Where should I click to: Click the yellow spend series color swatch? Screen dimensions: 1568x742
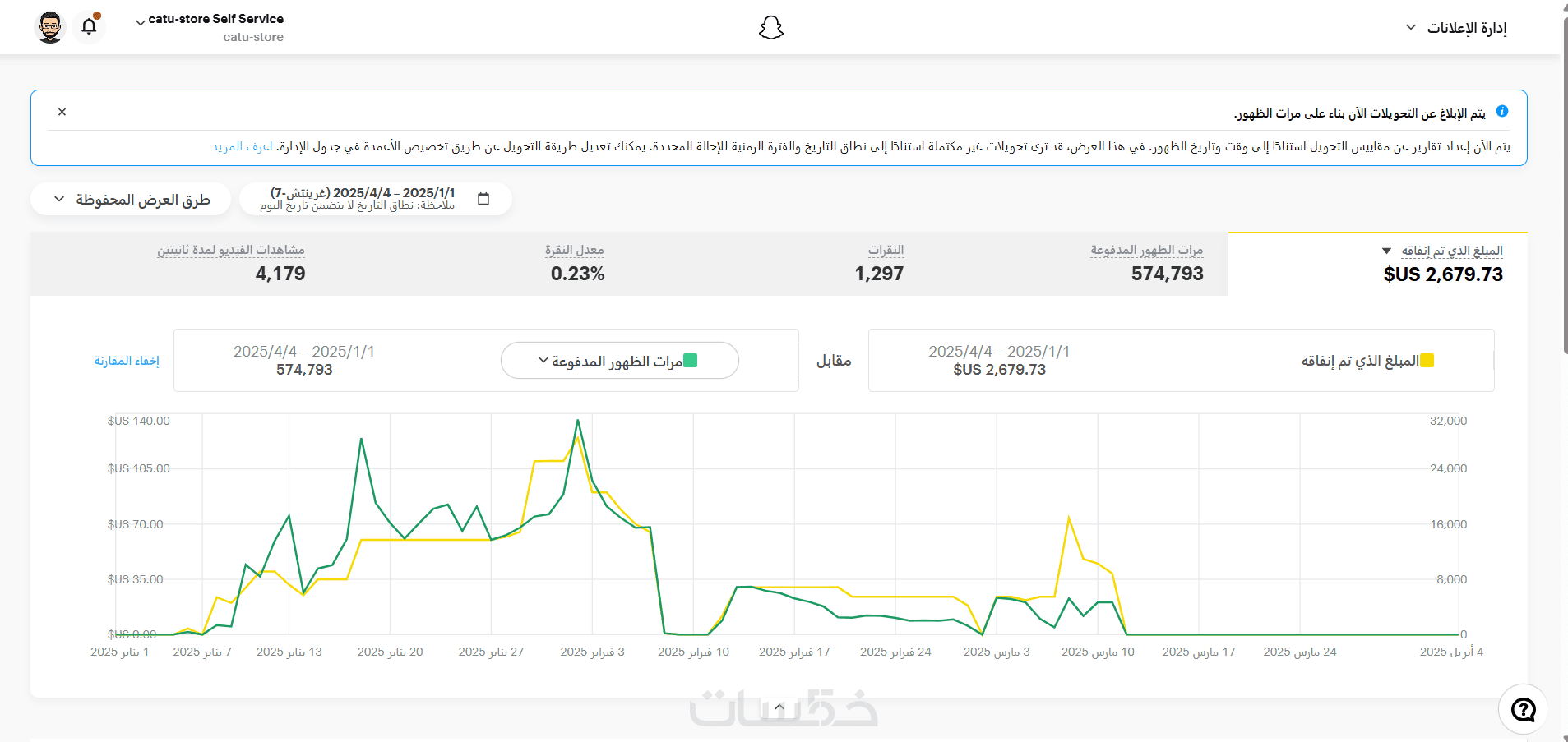pyautogui.click(x=1427, y=361)
